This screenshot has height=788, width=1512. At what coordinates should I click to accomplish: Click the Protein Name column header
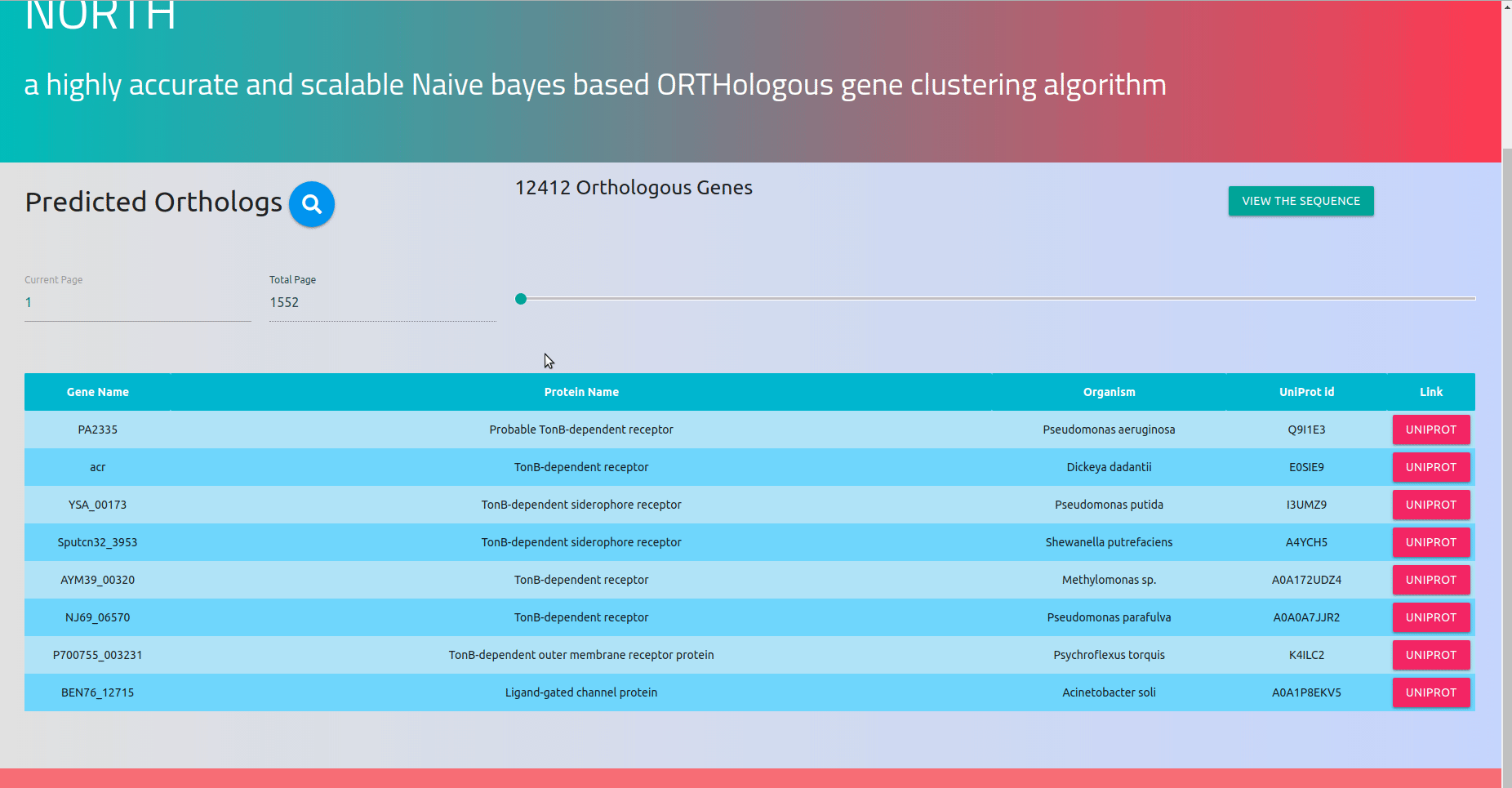581,392
